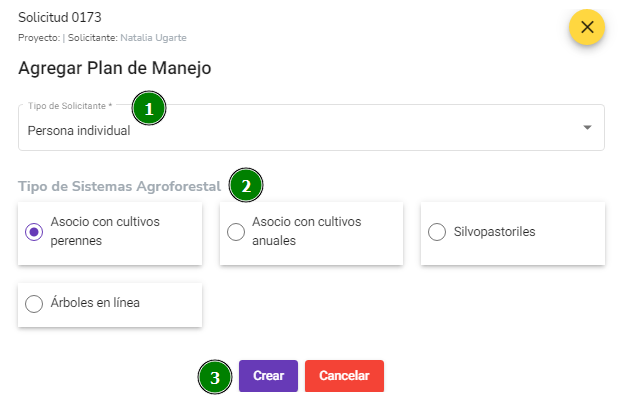619x411 pixels.
Task: Click the Crear button
Action: pyautogui.click(x=268, y=376)
